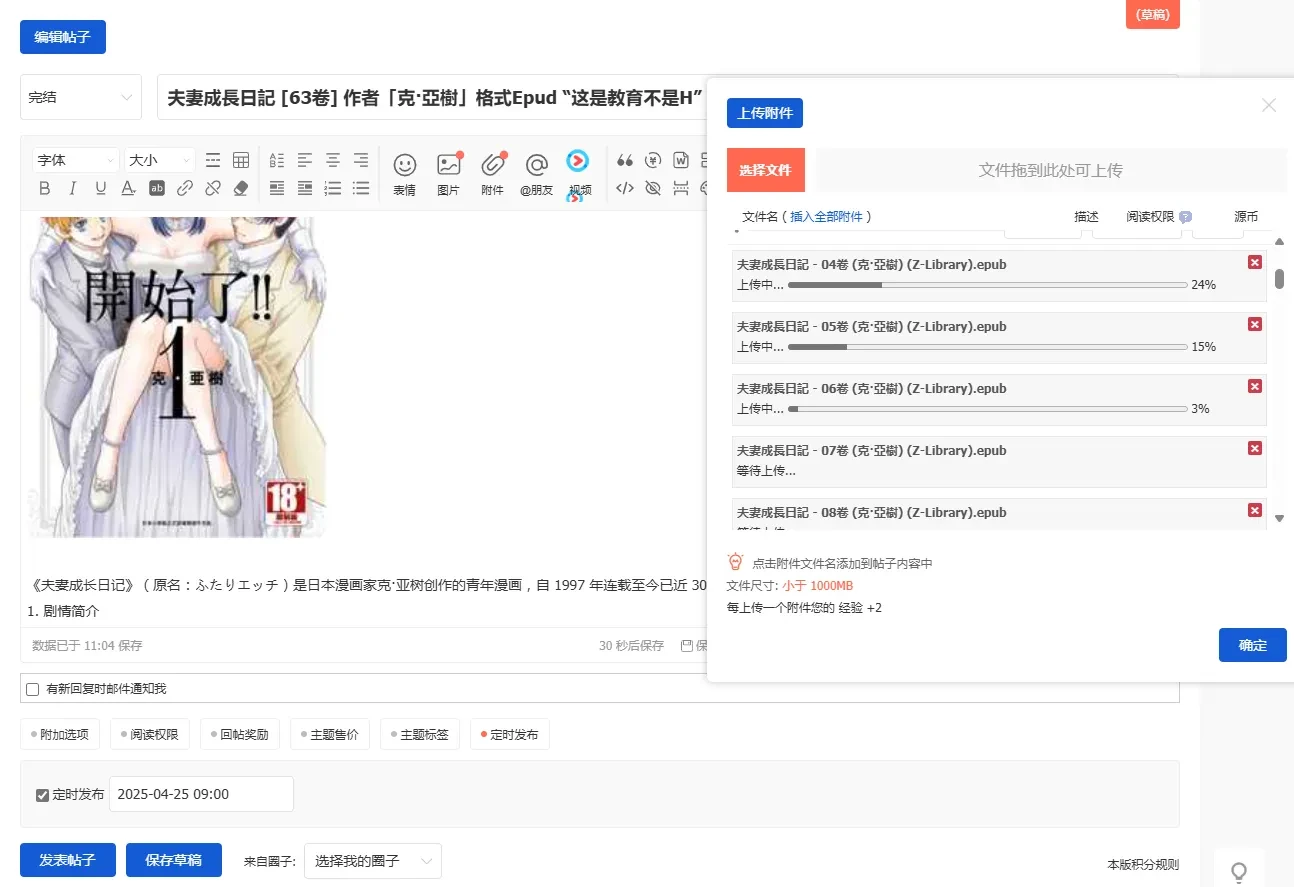Insert a quote block with the quotation icon

click(x=625, y=160)
